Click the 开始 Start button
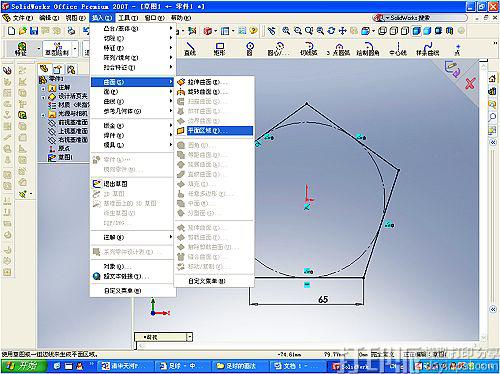The image size is (500, 374). pyautogui.click(x=23, y=366)
